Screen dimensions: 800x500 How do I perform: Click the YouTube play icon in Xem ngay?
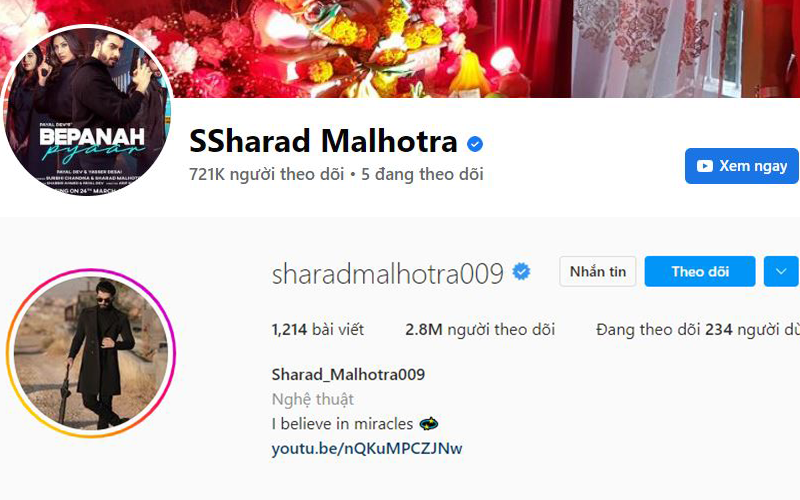pos(705,166)
